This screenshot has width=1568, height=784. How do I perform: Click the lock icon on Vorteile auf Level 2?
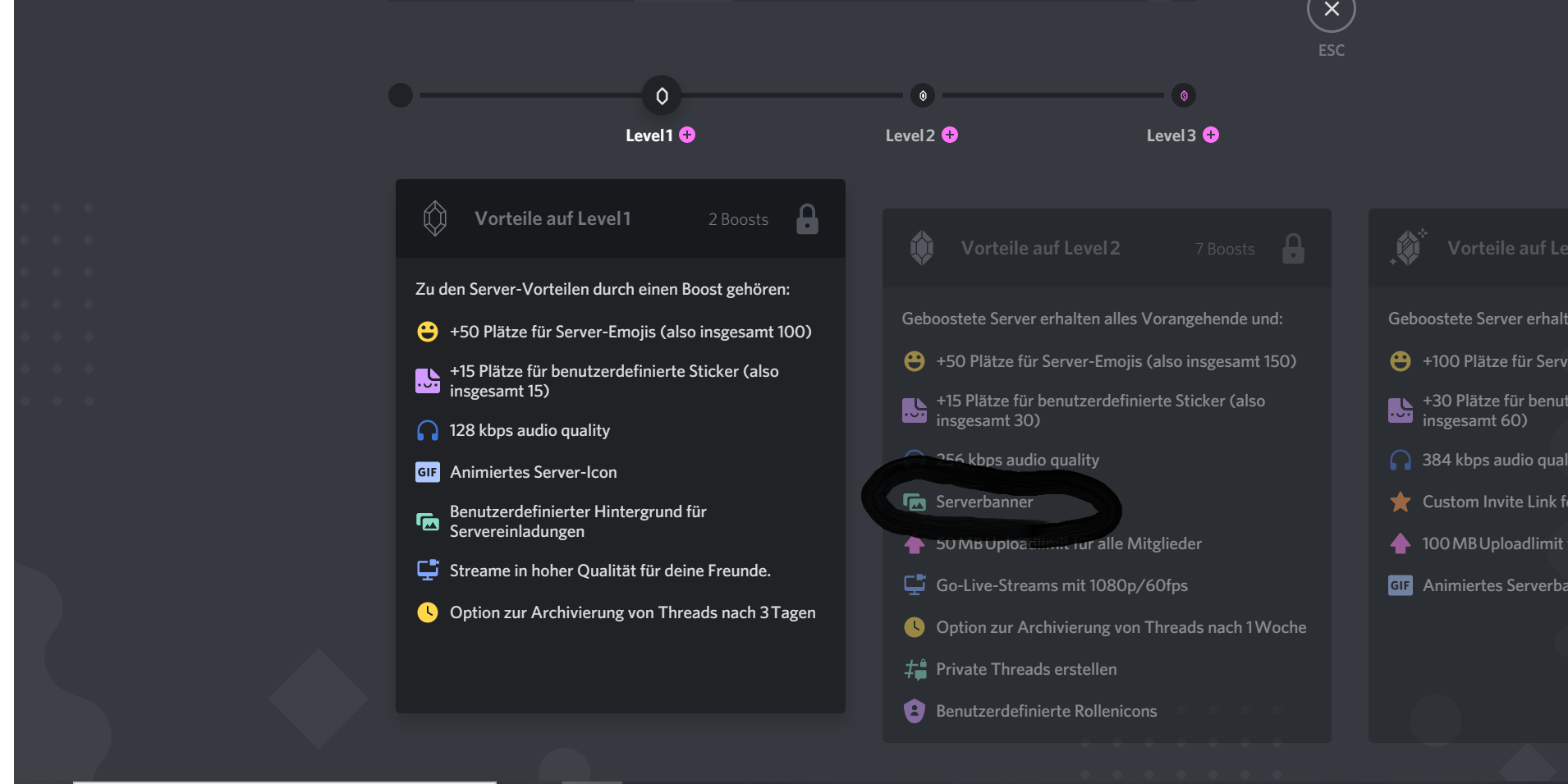(1293, 247)
